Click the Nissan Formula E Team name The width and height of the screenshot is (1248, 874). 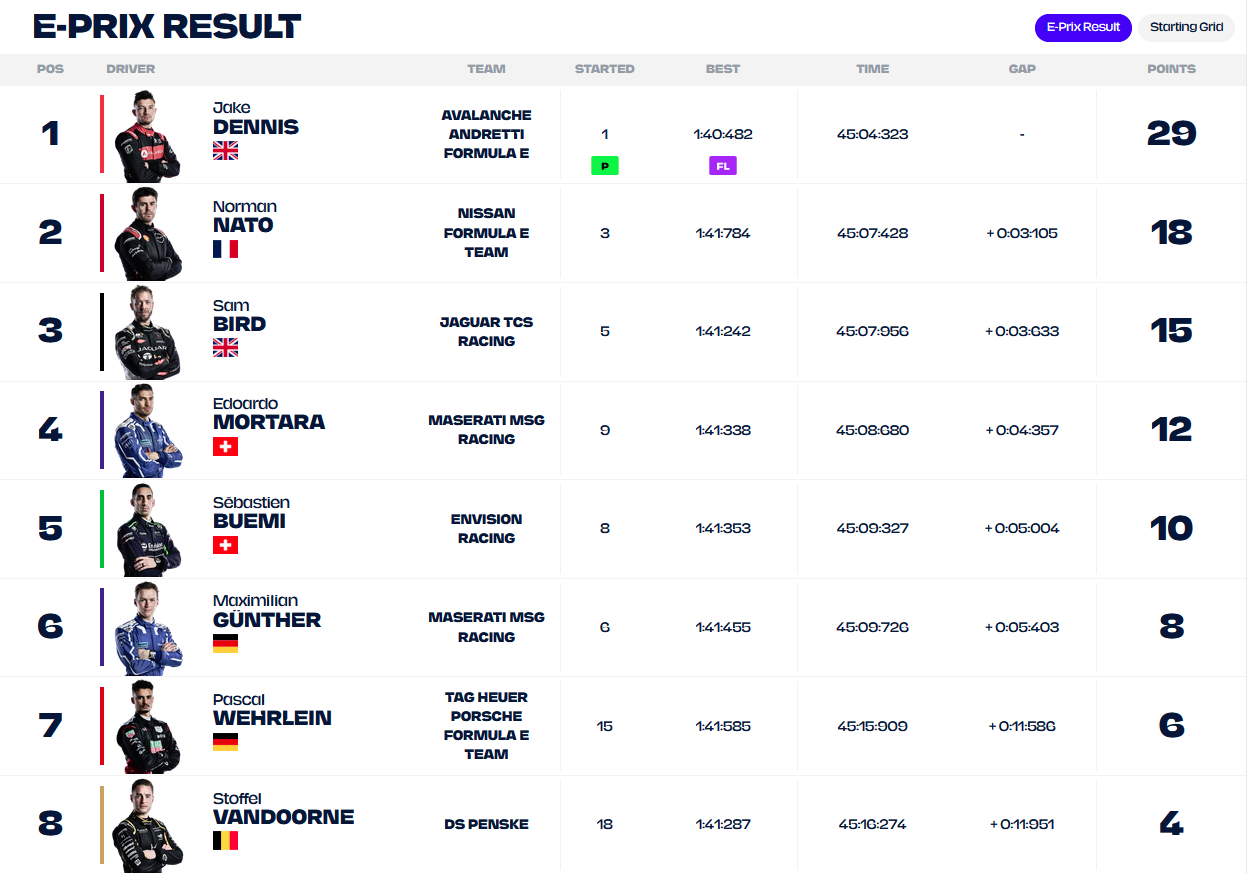point(486,233)
